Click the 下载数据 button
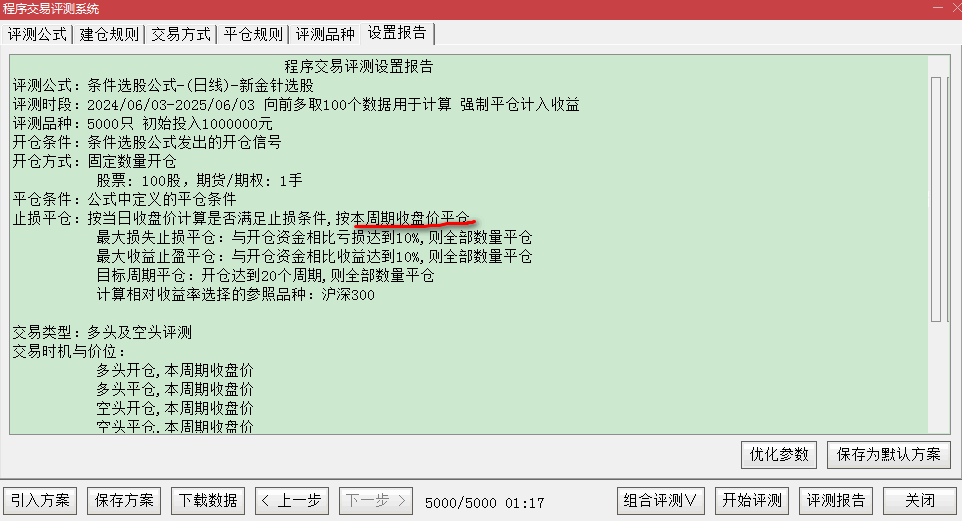The height and width of the screenshot is (521, 962). pyautogui.click(x=208, y=501)
